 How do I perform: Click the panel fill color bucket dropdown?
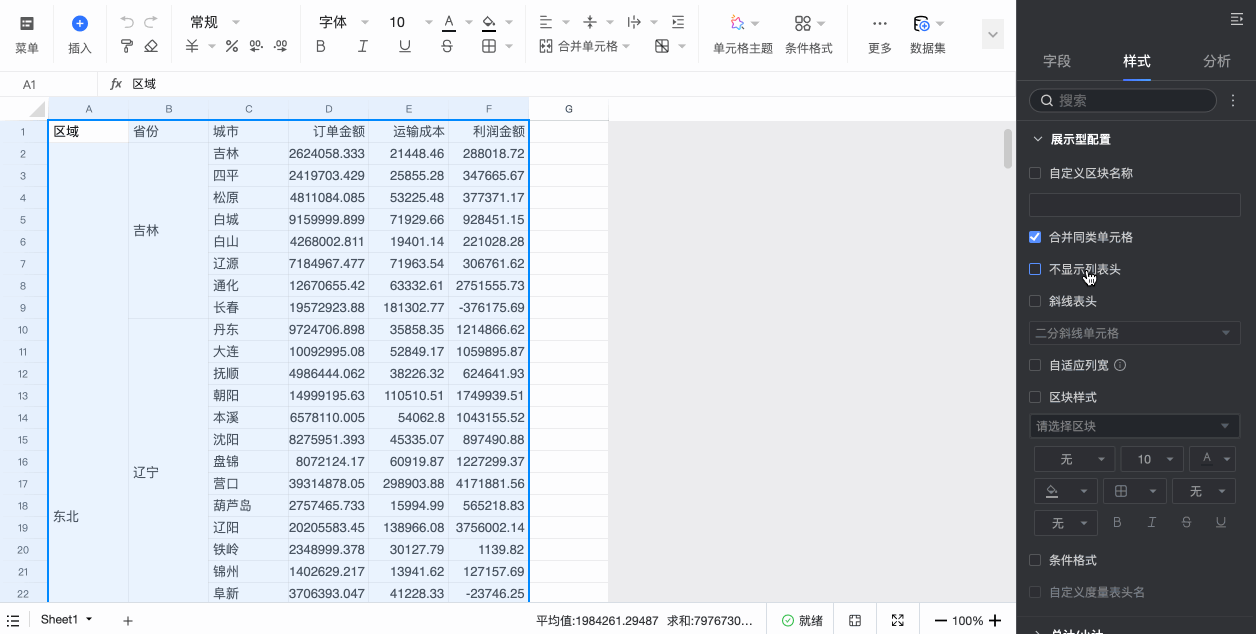click(x=1064, y=491)
